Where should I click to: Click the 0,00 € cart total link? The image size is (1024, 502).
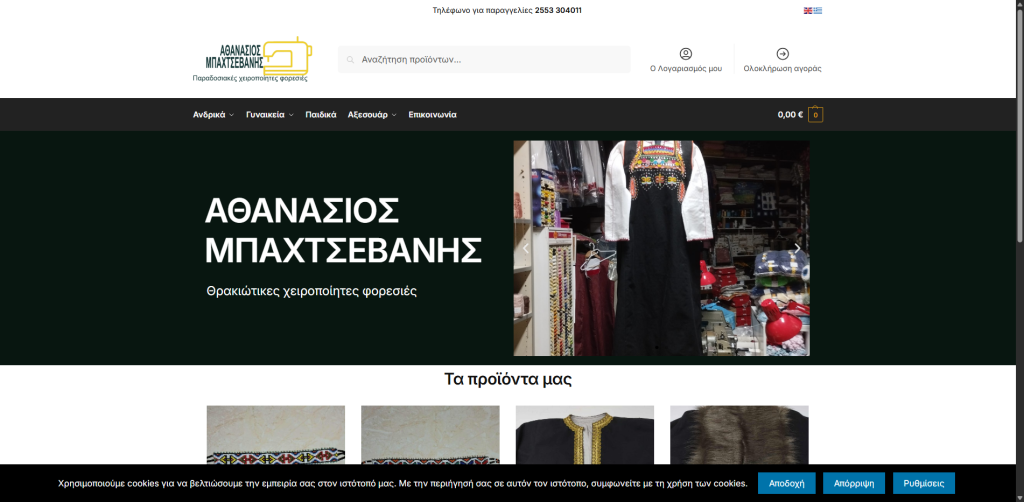tap(790, 115)
